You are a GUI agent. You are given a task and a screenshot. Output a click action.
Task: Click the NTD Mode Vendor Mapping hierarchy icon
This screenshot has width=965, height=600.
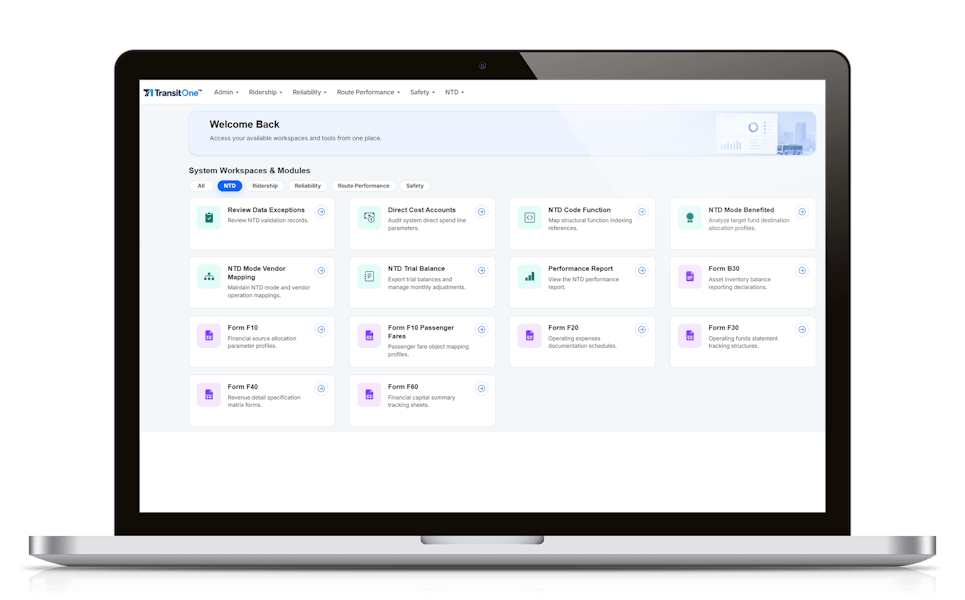[x=209, y=276]
